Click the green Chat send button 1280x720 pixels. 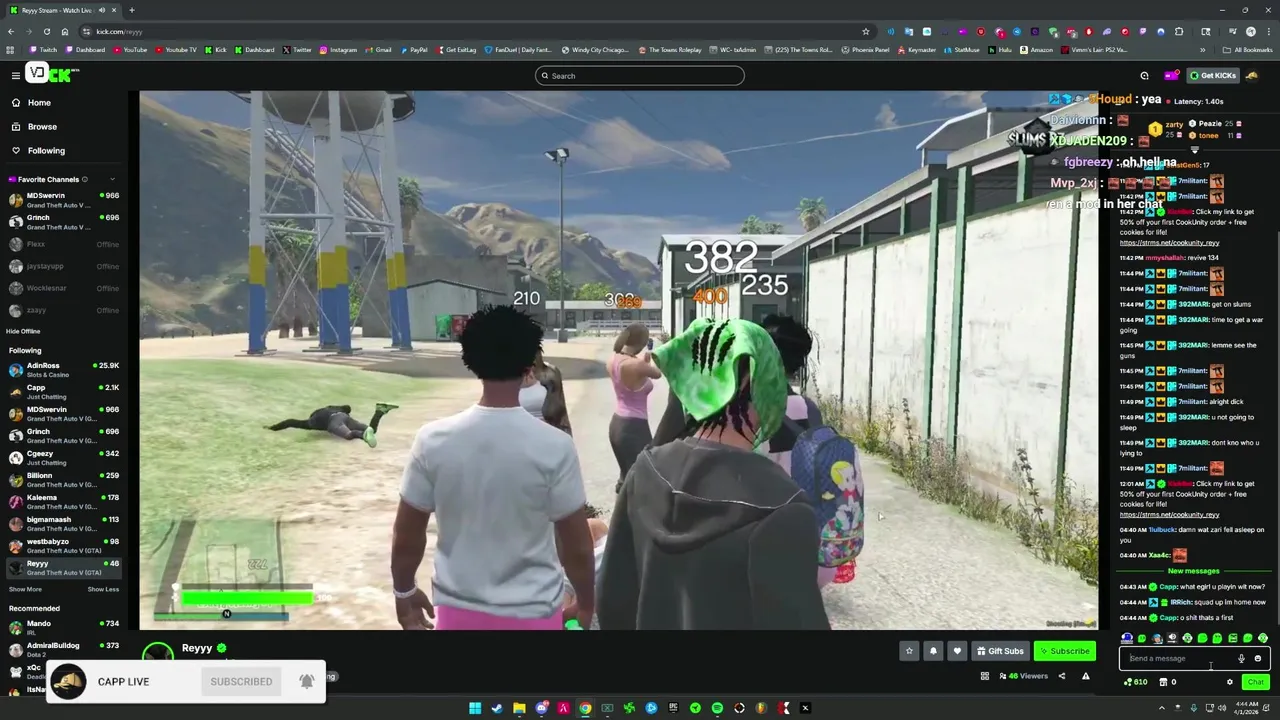(x=1256, y=682)
